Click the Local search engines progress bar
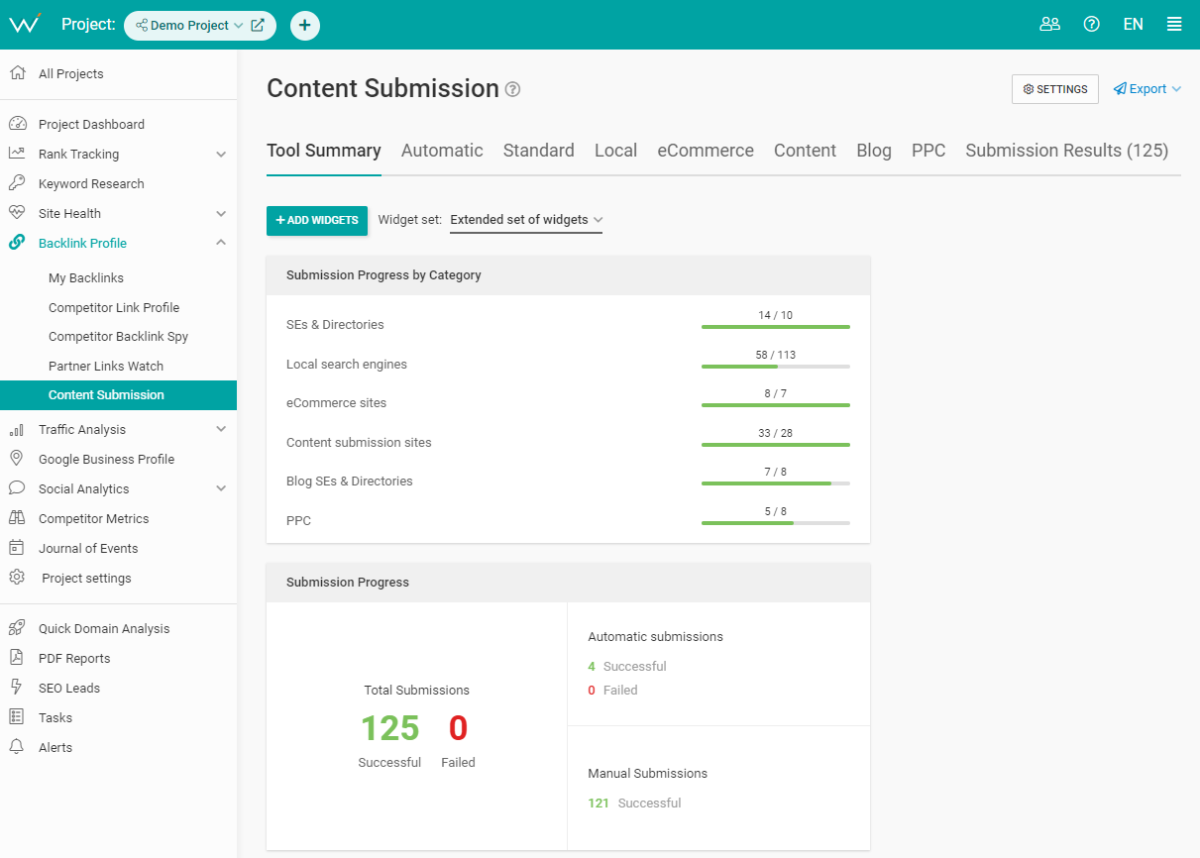 pos(775,367)
